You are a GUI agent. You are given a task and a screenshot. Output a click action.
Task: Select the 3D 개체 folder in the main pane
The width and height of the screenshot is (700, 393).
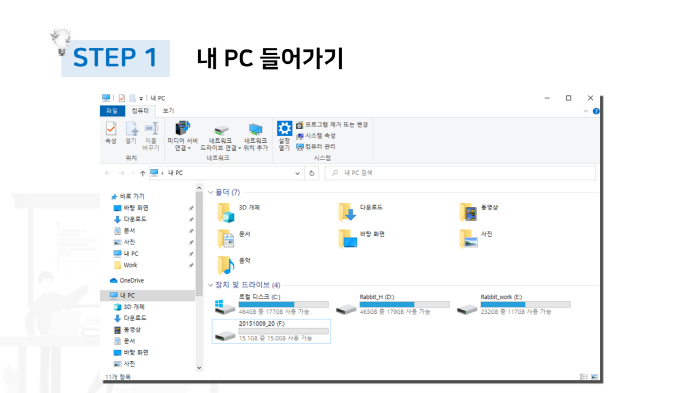pyautogui.click(x=239, y=212)
